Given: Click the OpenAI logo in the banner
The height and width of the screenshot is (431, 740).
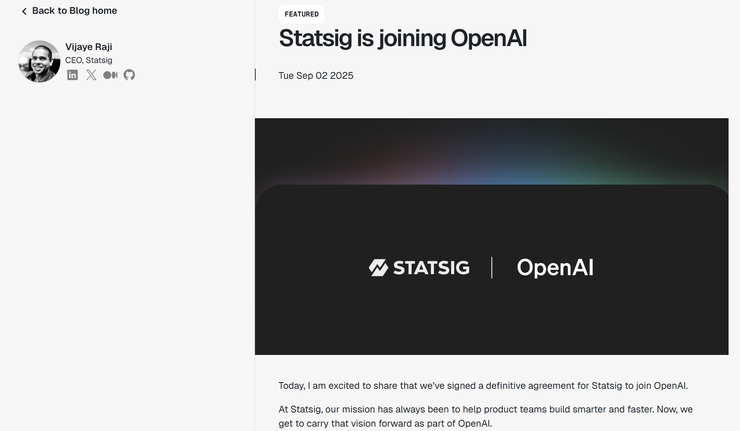Looking at the screenshot, I should [554, 267].
